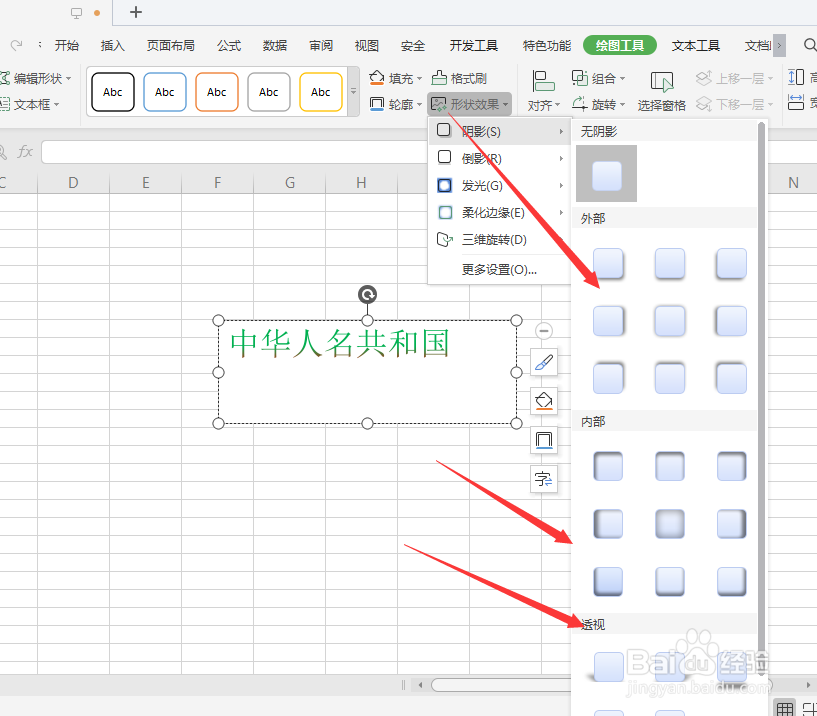Open the 文本框 dropdown
The height and width of the screenshot is (716, 817).
pyautogui.click(x=30, y=104)
